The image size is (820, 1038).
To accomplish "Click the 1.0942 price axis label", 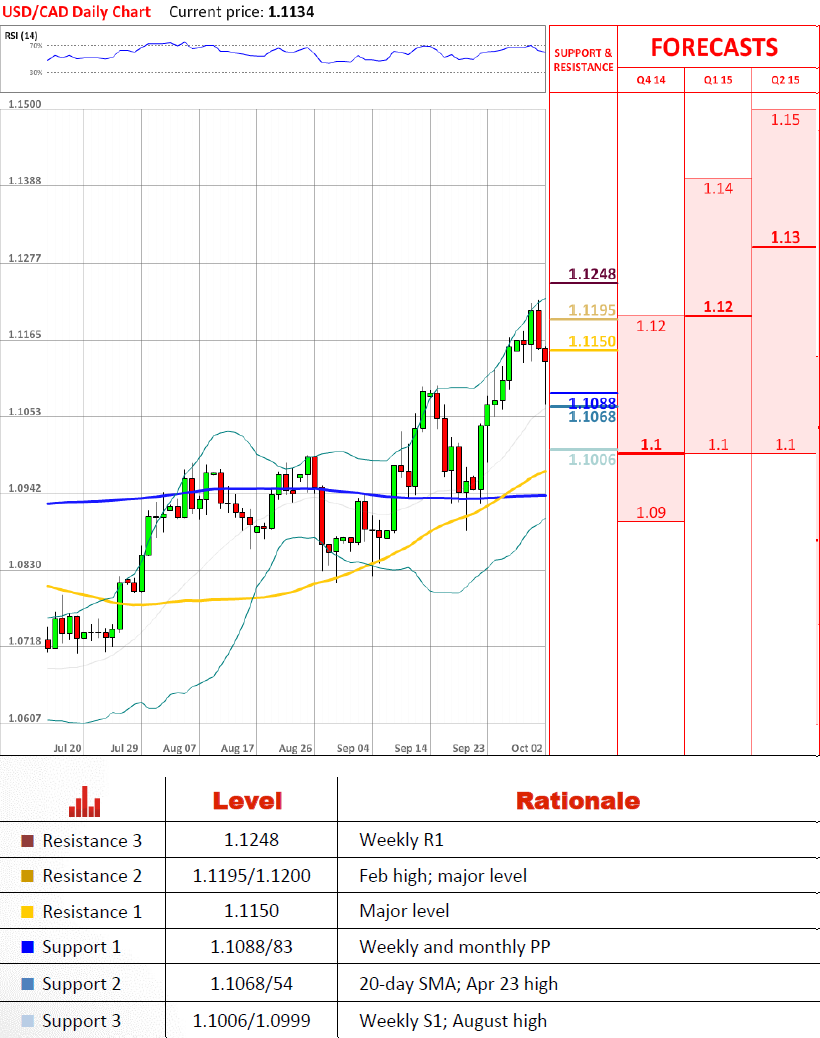I will [24, 489].
